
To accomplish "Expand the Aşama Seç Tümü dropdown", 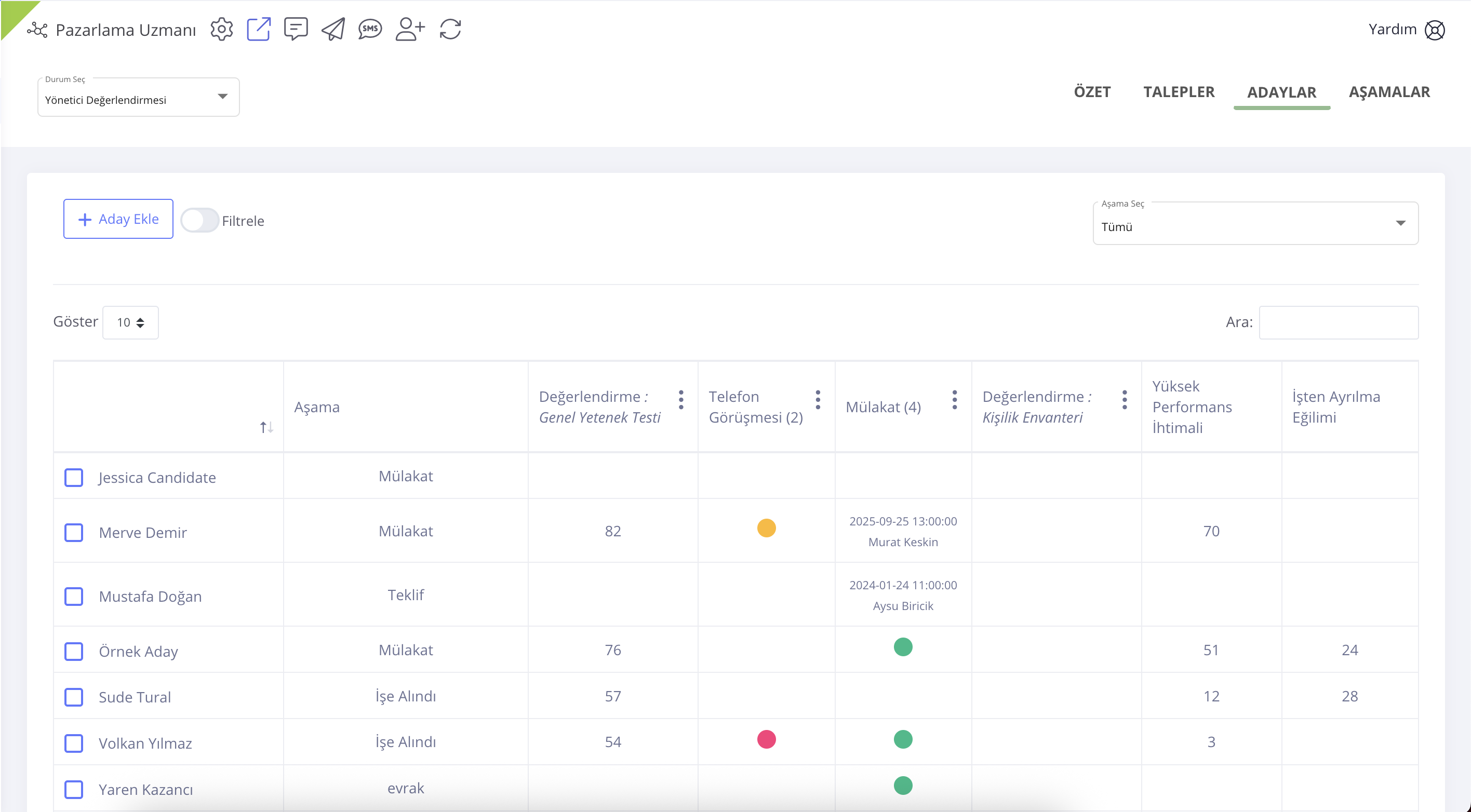I will (x=1255, y=225).
